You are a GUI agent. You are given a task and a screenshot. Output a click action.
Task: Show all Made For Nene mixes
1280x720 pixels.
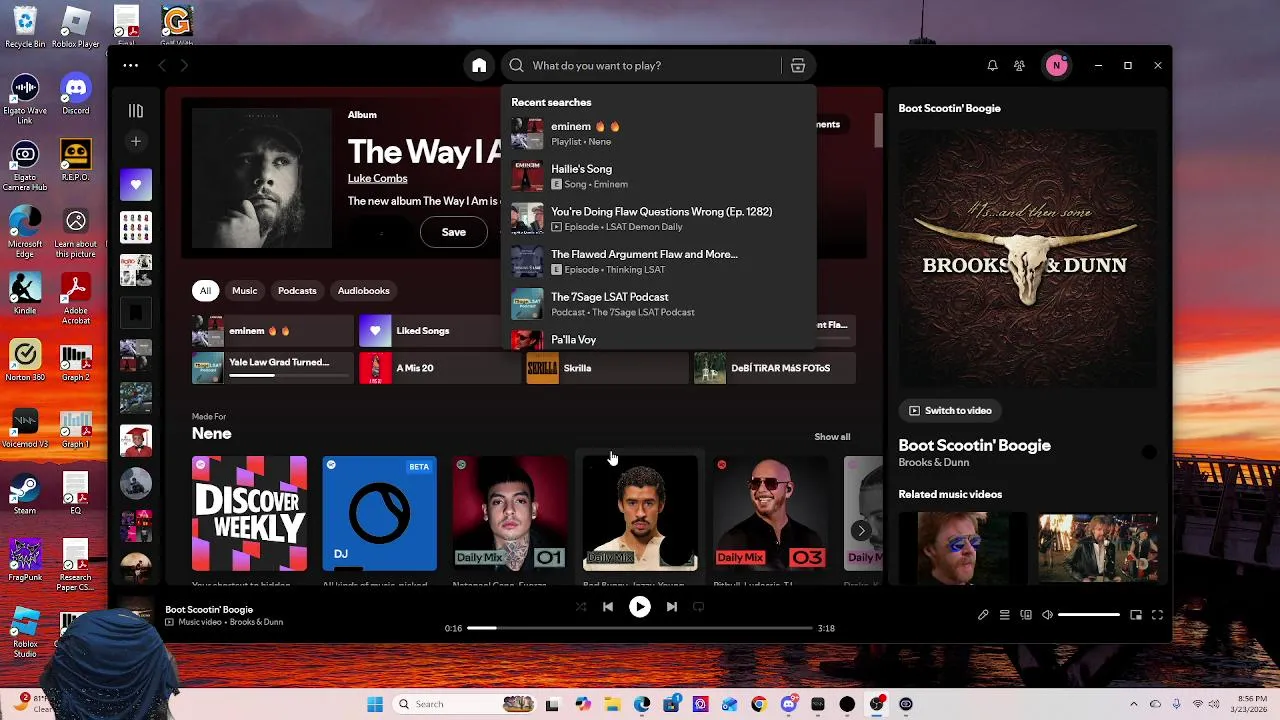point(832,437)
